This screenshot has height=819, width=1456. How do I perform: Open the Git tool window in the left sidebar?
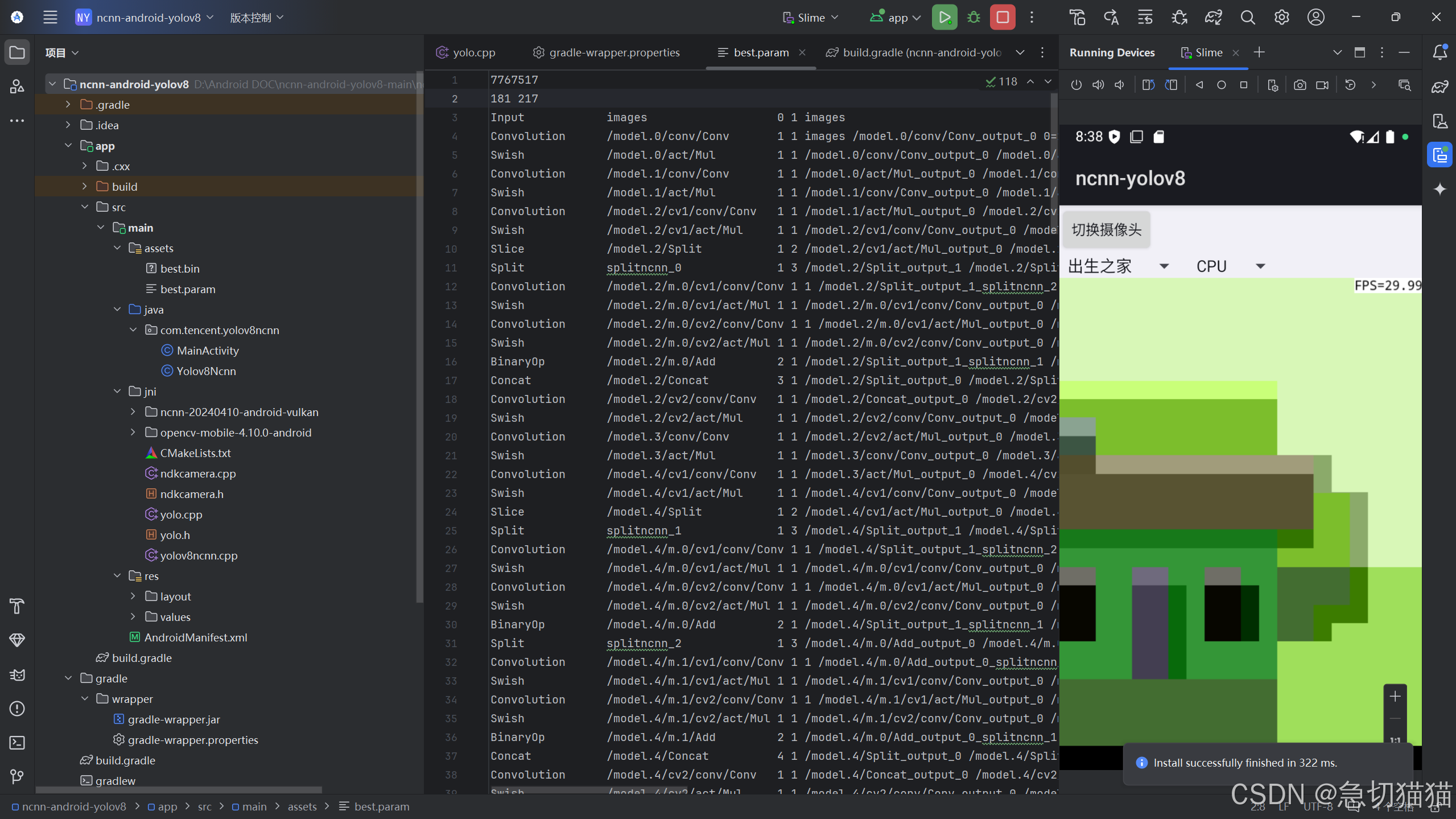click(x=17, y=776)
